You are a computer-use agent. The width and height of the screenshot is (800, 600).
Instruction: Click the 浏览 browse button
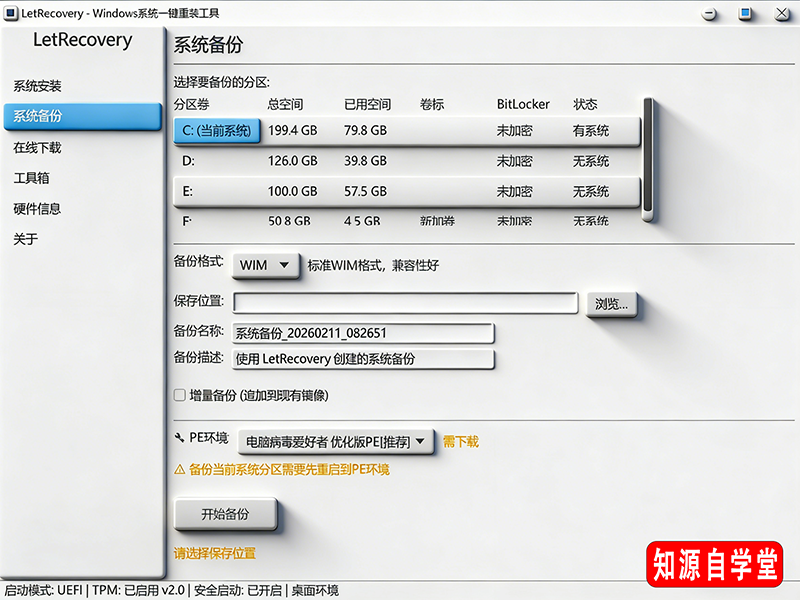(613, 305)
